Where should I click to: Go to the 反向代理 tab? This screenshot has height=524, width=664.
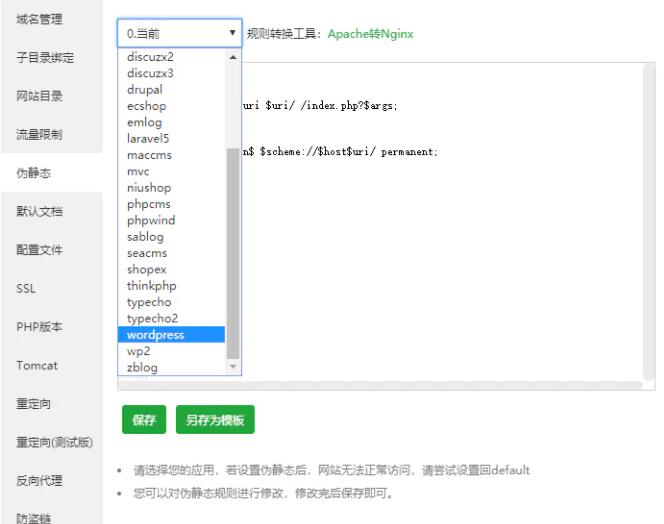point(39,481)
